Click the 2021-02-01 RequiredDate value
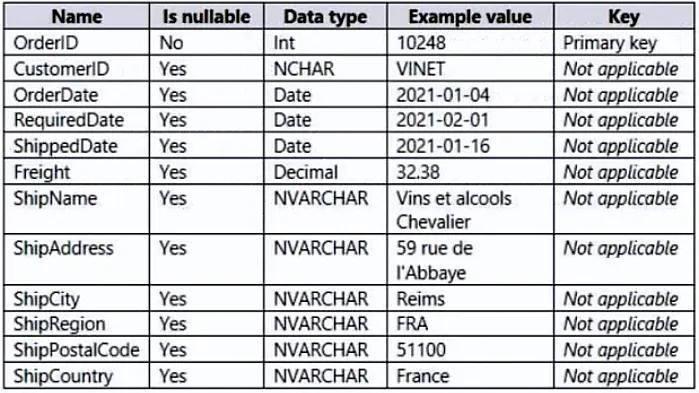The width and height of the screenshot is (699, 393). pyautogui.click(x=443, y=120)
